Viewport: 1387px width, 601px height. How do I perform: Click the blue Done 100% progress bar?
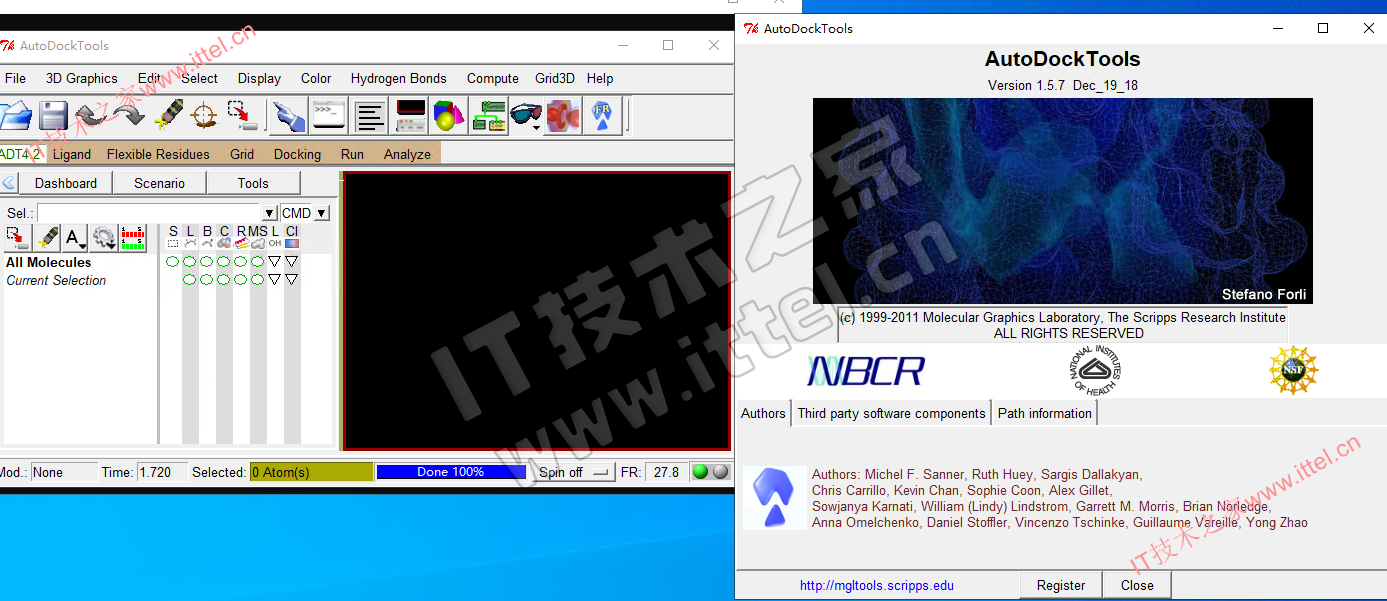point(451,472)
